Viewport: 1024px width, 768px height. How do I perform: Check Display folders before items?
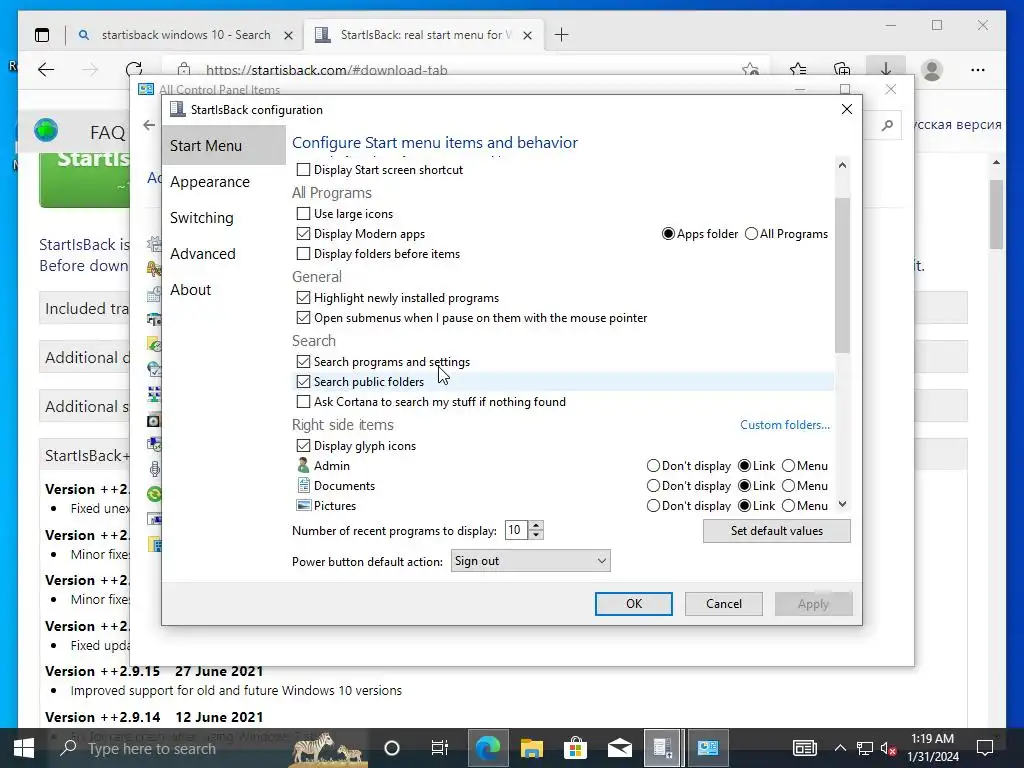pos(303,253)
